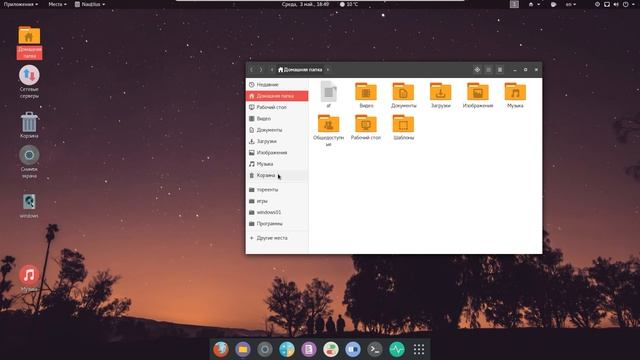The image size is (640, 360).
Task: Open the grey circle app in dock
Action: pos(265,349)
